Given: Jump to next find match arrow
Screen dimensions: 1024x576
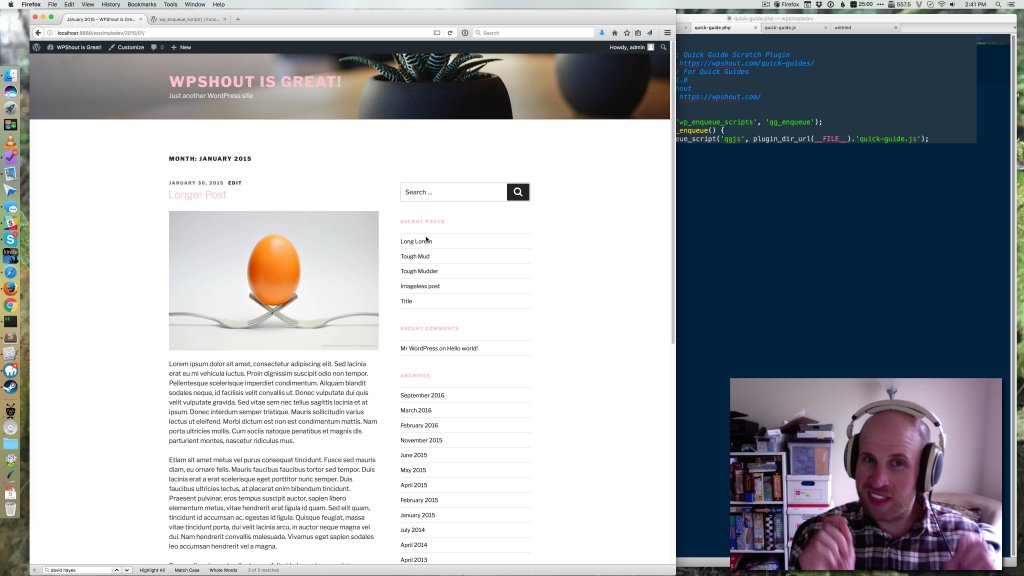Looking at the screenshot, I should click(x=127, y=570).
